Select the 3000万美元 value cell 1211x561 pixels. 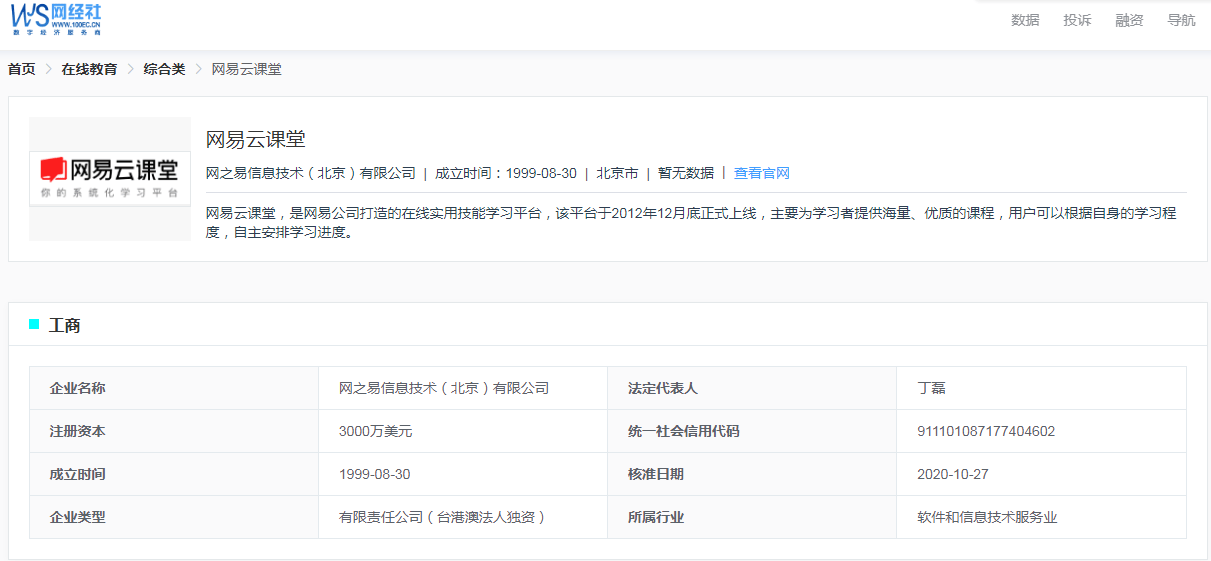tap(463, 431)
